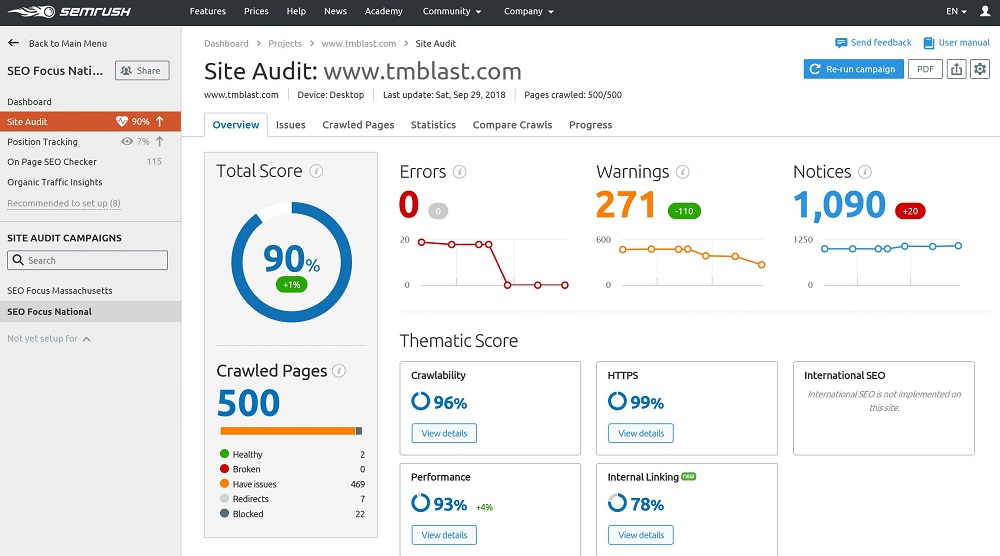Screen dimensions: 1000x556
Task: Click the green Healthy legend dot
Action: pos(224,454)
